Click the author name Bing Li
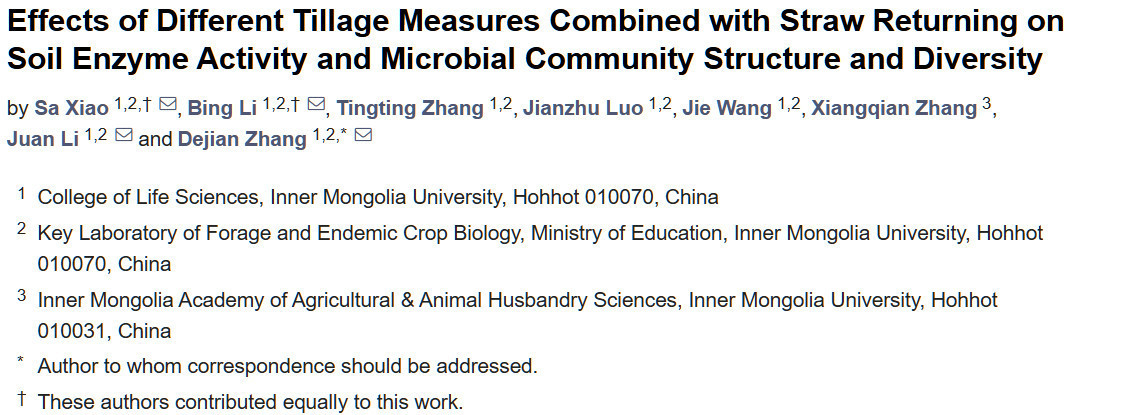This screenshot has width=1134, height=415. tap(222, 108)
